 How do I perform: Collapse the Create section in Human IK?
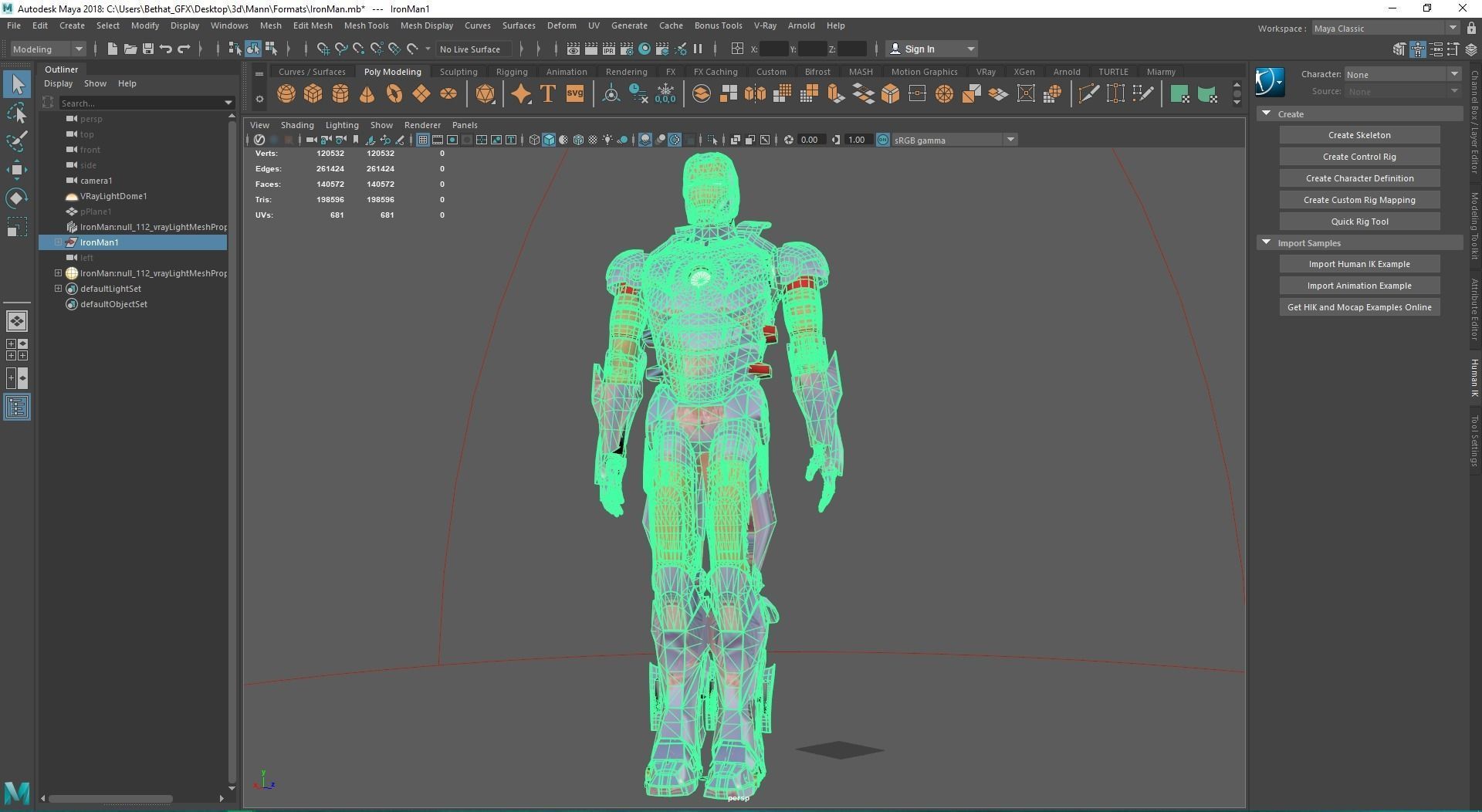(x=1266, y=113)
